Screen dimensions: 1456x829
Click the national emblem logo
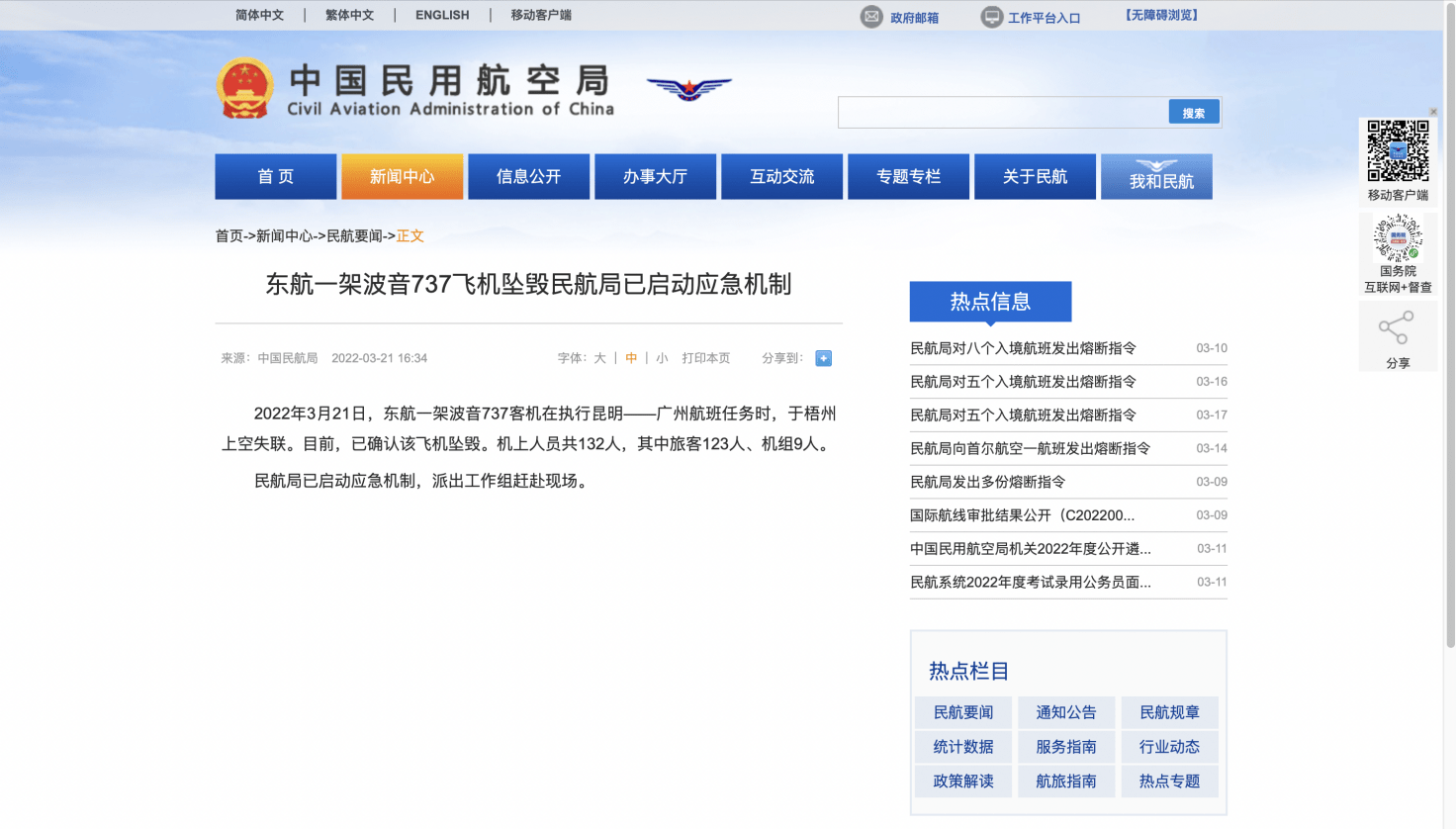point(245,89)
